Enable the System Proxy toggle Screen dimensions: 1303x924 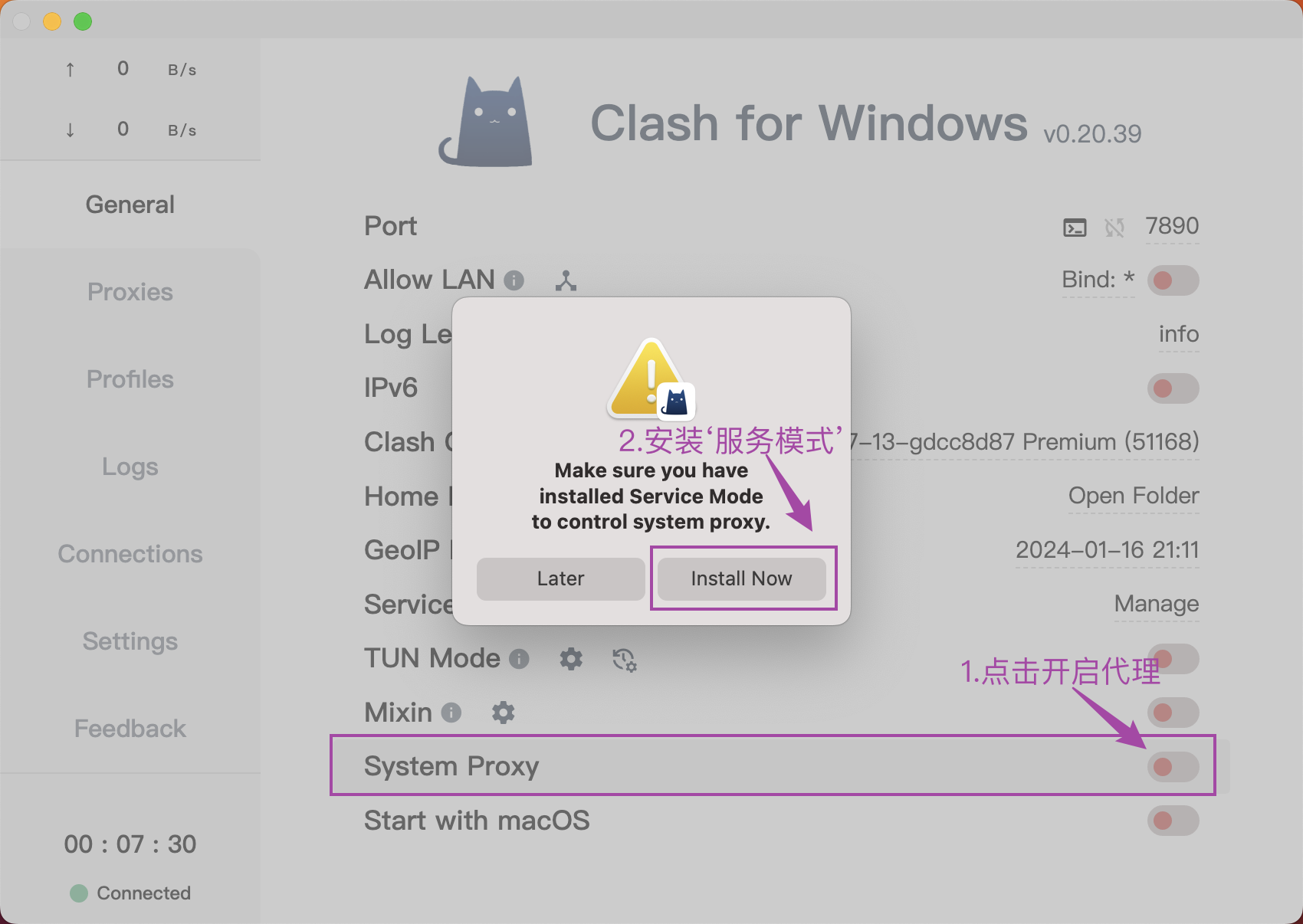(1173, 767)
